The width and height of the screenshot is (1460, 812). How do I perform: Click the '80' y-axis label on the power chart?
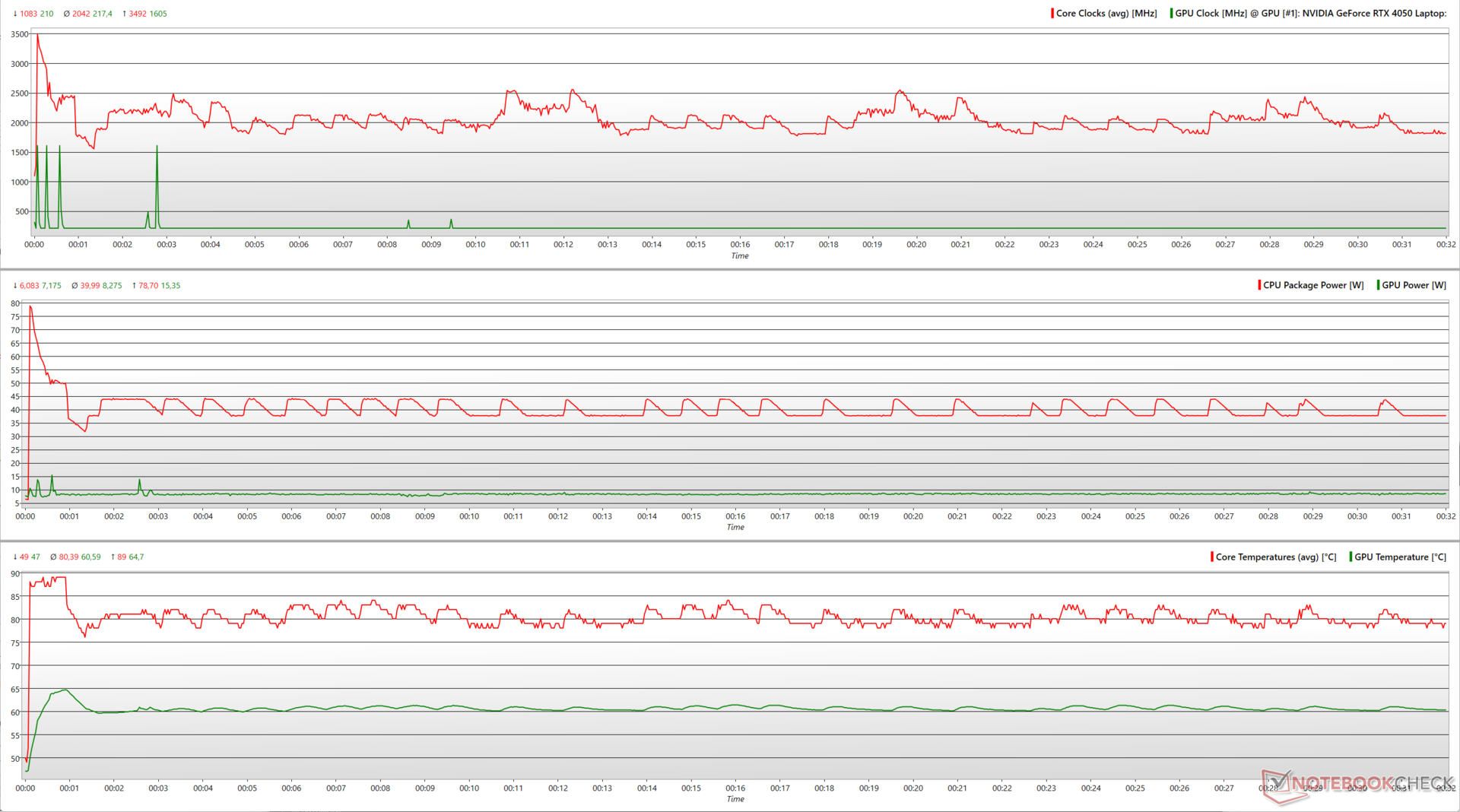(x=15, y=303)
